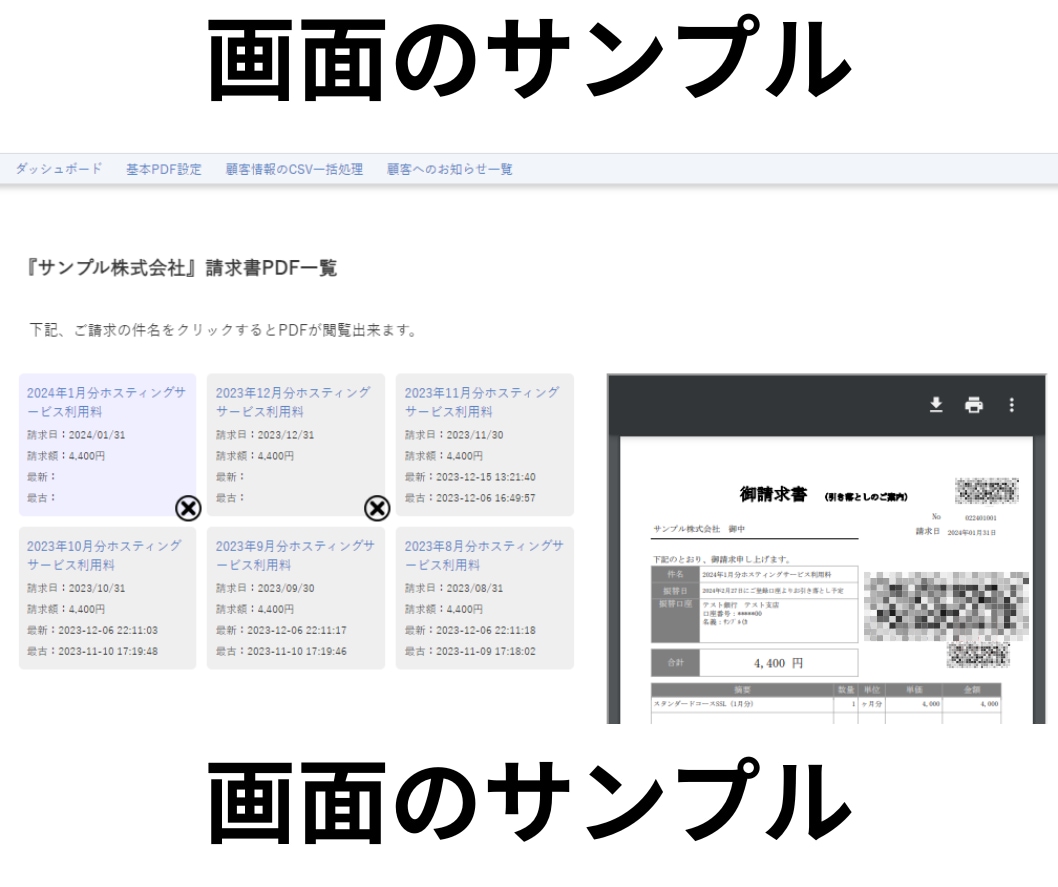Image resolution: width=1058 pixels, height=887 pixels.
Task: Click 最新：2023-12-06 22:11:18 timestamp
Action: coord(470,630)
